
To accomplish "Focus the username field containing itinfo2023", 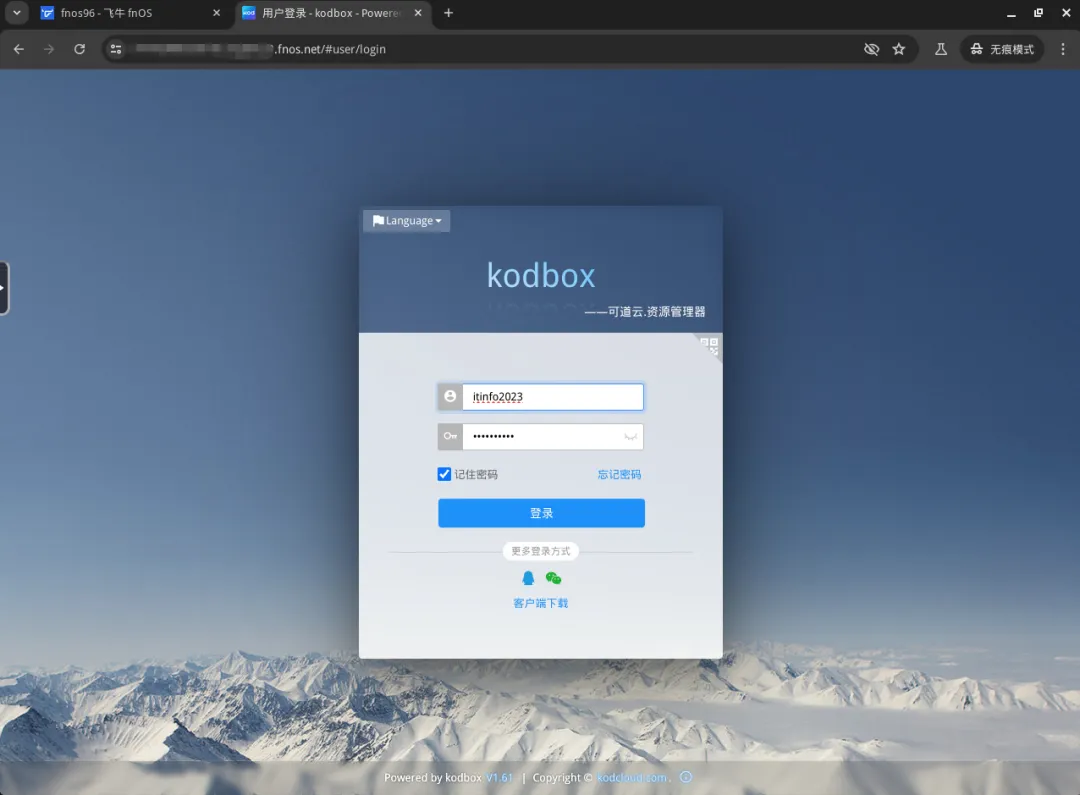I will click(x=552, y=397).
